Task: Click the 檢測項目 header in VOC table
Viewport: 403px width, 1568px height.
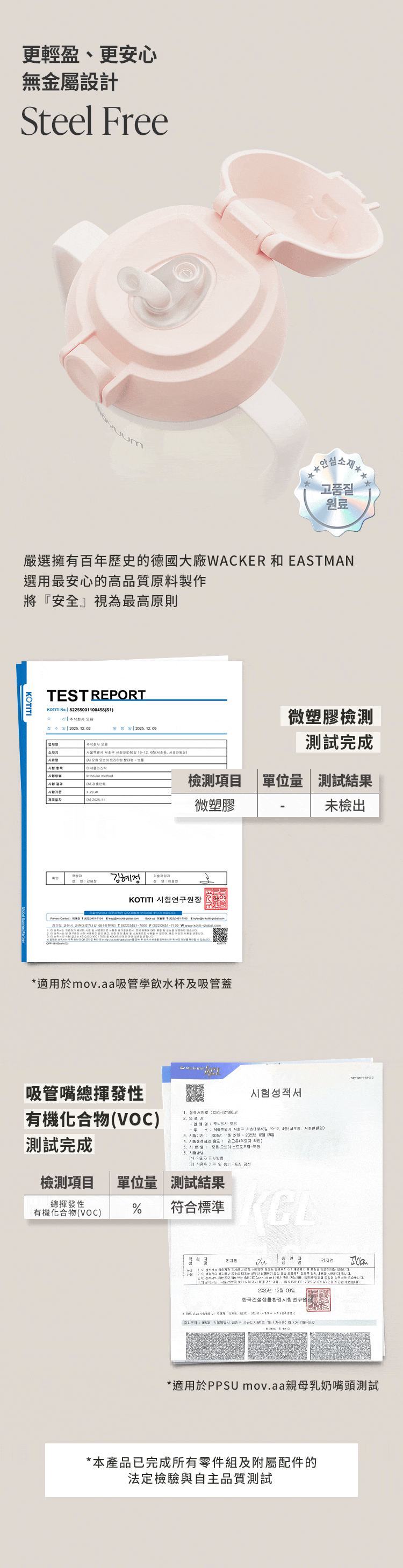Action: pyautogui.click(x=67, y=1183)
